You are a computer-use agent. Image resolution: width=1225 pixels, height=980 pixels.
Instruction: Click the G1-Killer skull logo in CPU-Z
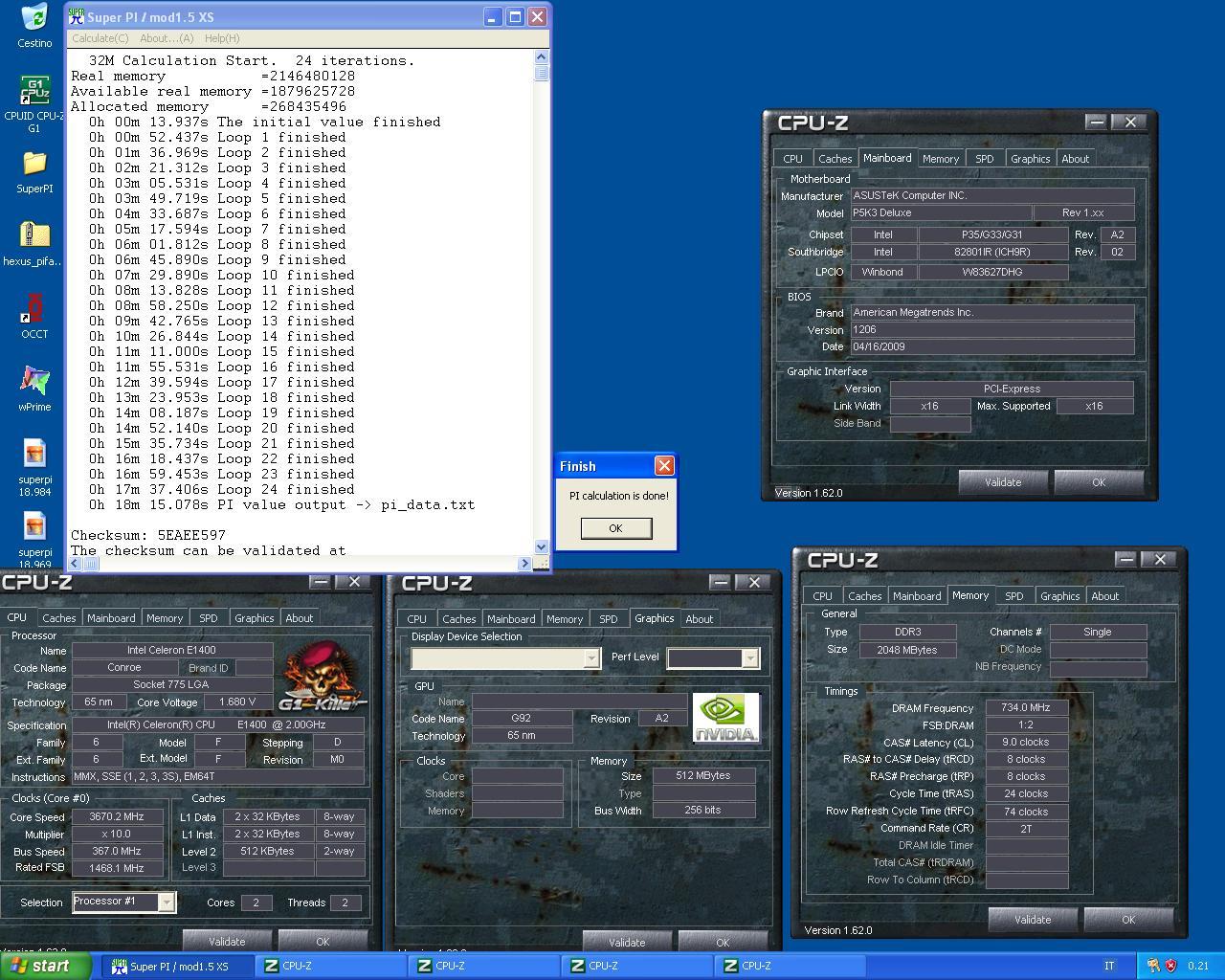(322, 678)
